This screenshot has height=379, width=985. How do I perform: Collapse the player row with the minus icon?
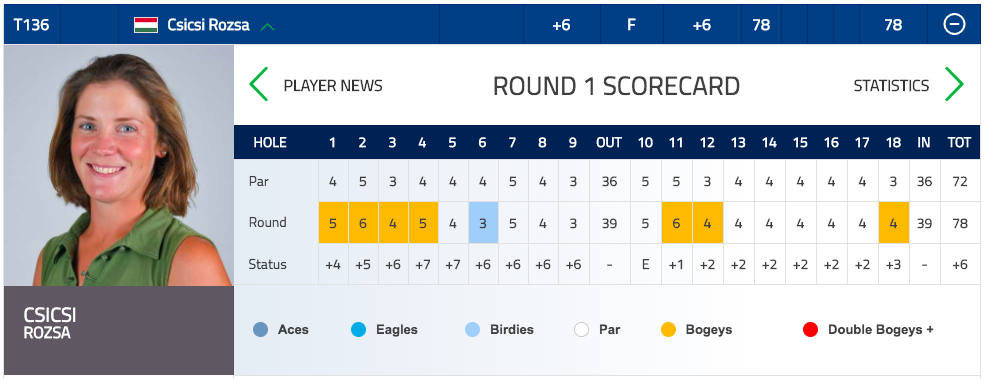click(x=954, y=25)
